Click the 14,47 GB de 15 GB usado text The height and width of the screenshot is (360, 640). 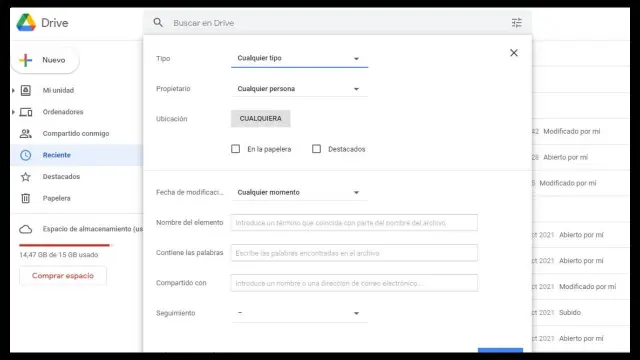point(59,255)
